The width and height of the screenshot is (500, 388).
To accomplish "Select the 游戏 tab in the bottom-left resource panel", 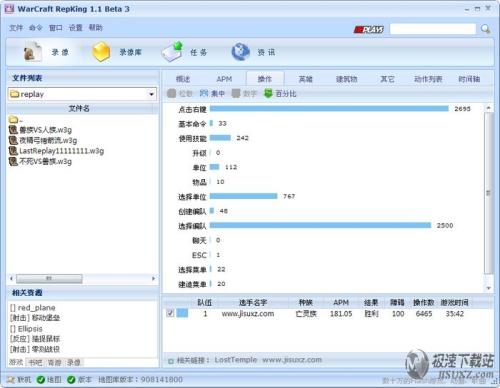I will pyautogui.click(x=16, y=362).
